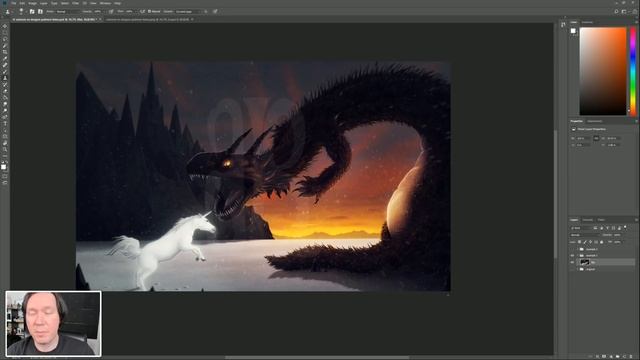The width and height of the screenshot is (640, 360).
Task: Click the Share icon at top right
Action: click(x=635, y=11)
